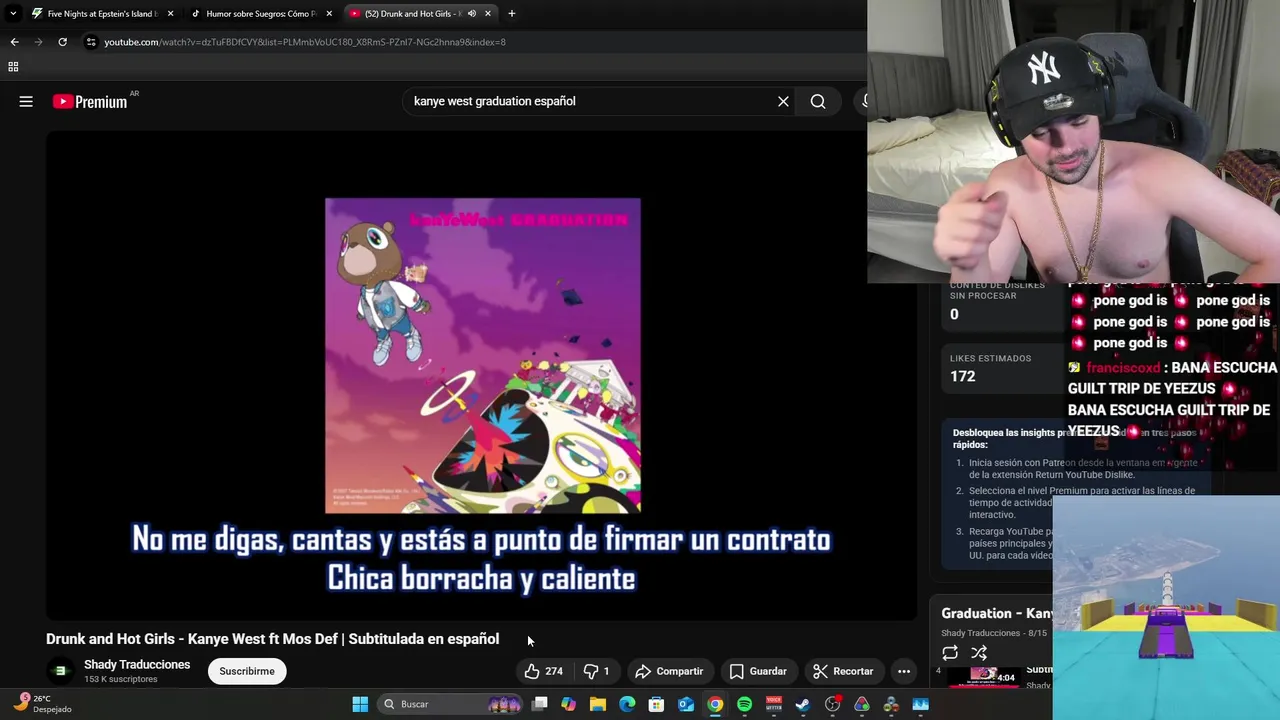
Task: Click the Graduation album cover video
Action: (x=482, y=355)
